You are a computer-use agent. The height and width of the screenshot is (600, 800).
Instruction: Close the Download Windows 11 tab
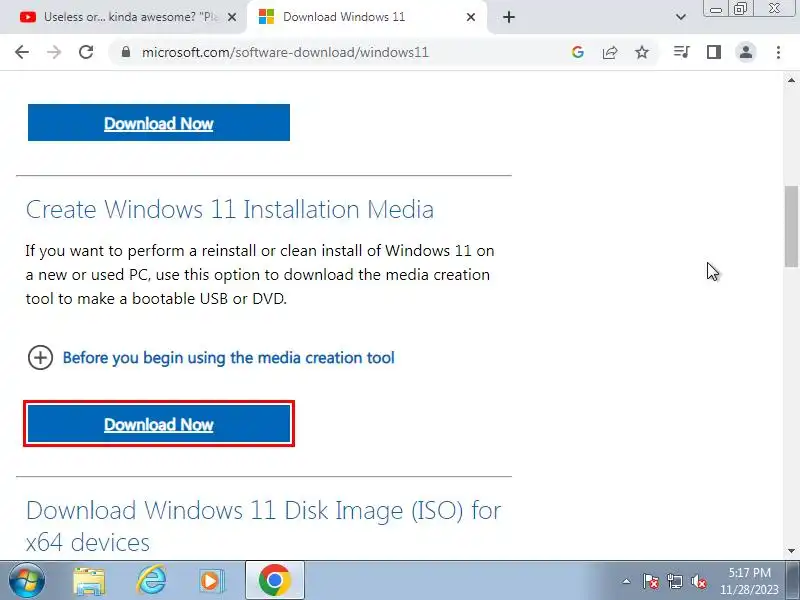(471, 17)
